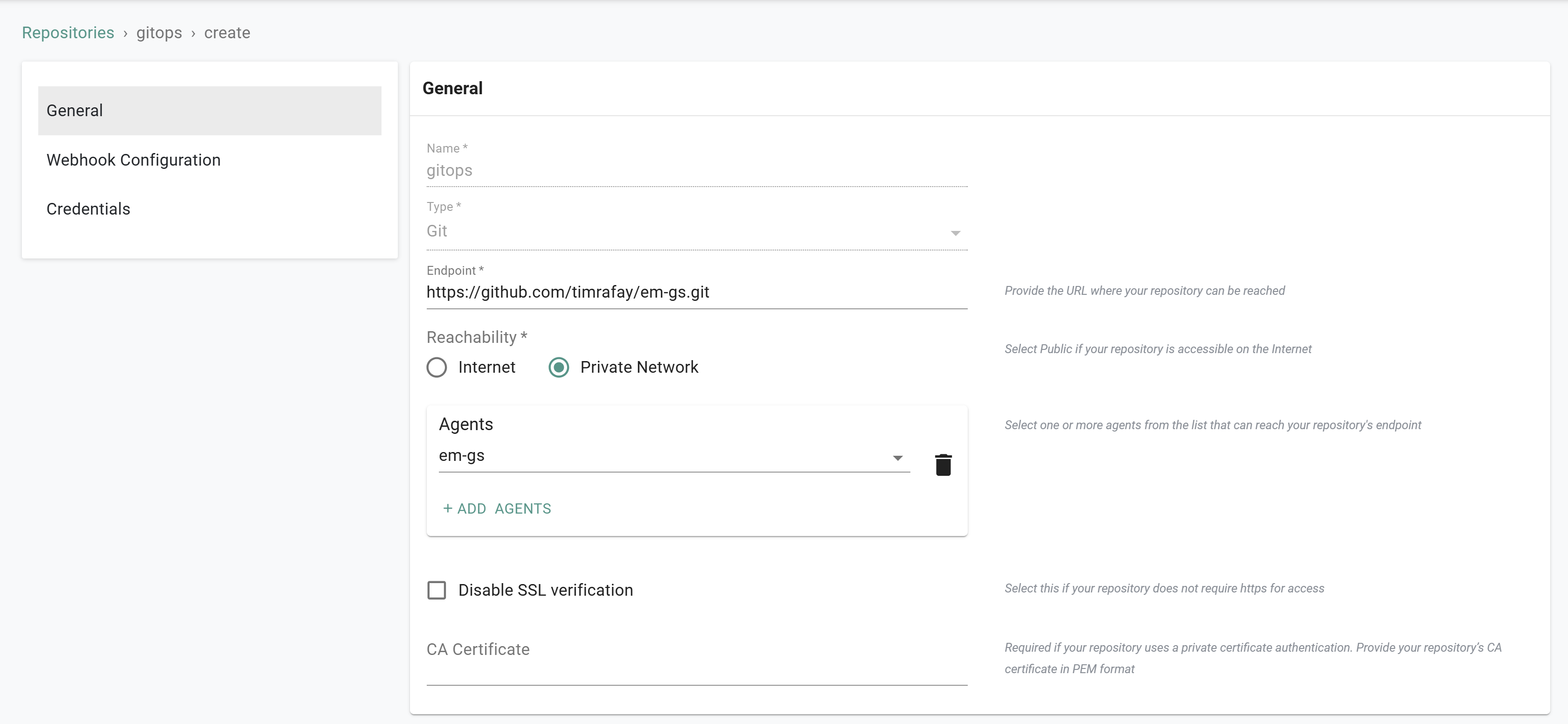1568x724 pixels.
Task: Click the General panel heading
Action: point(452,89)
